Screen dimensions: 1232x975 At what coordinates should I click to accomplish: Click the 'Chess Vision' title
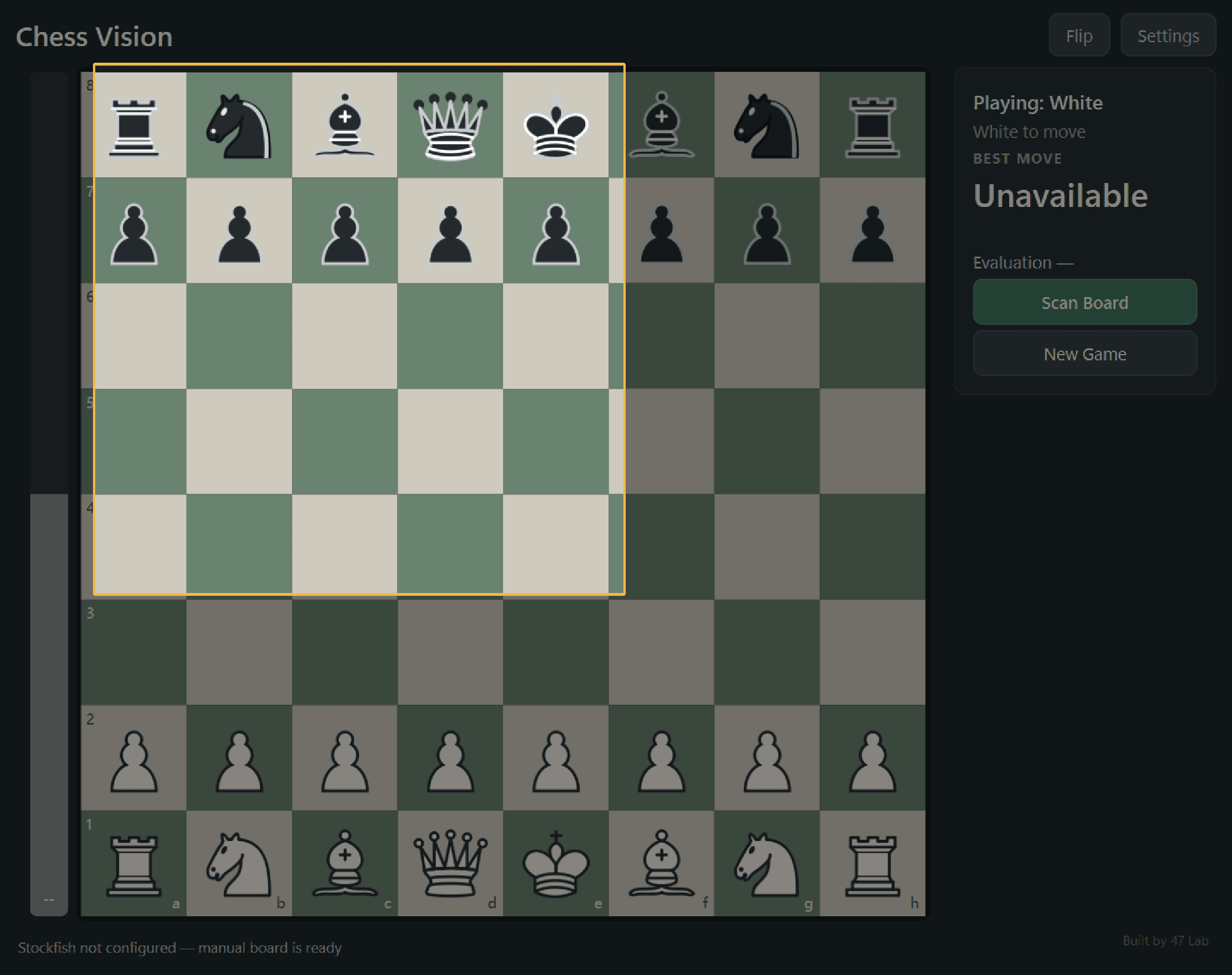click(94, 36)
